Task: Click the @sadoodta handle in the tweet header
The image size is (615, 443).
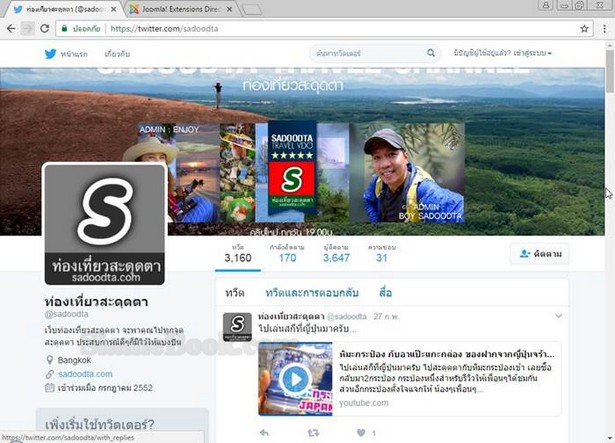Action: click(x=347, y=316)
